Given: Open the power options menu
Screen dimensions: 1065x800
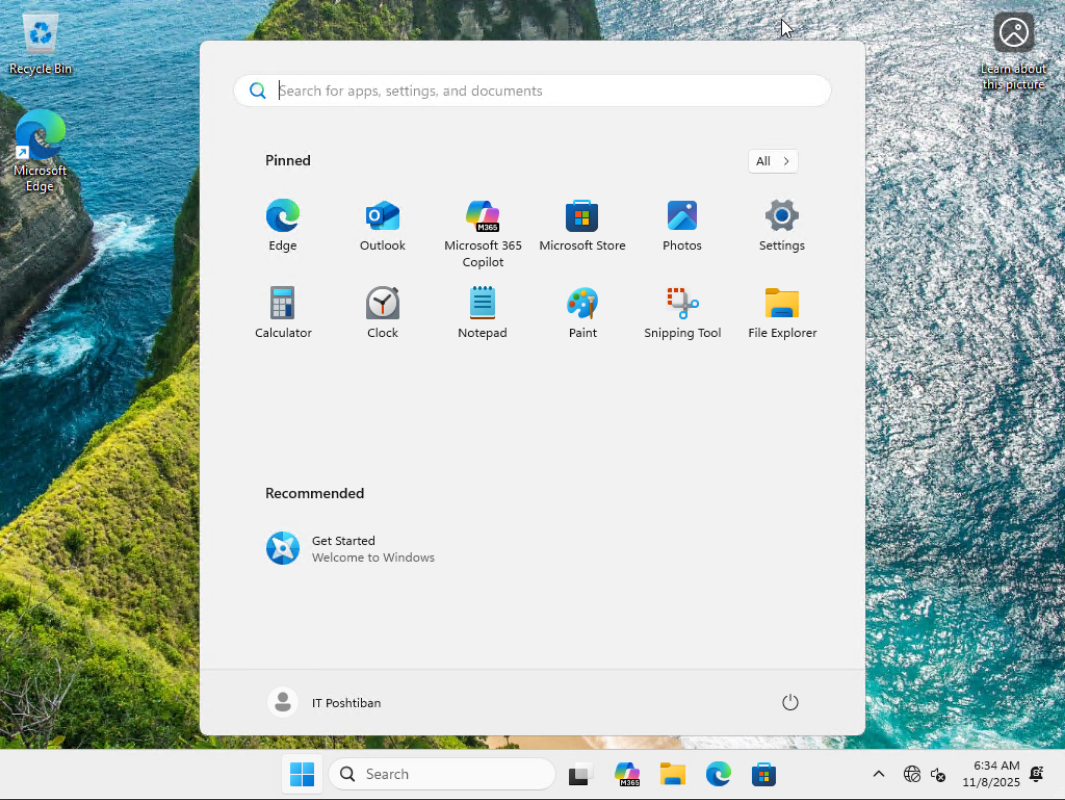Looking at the screenshot, I should tap(790, 702).
